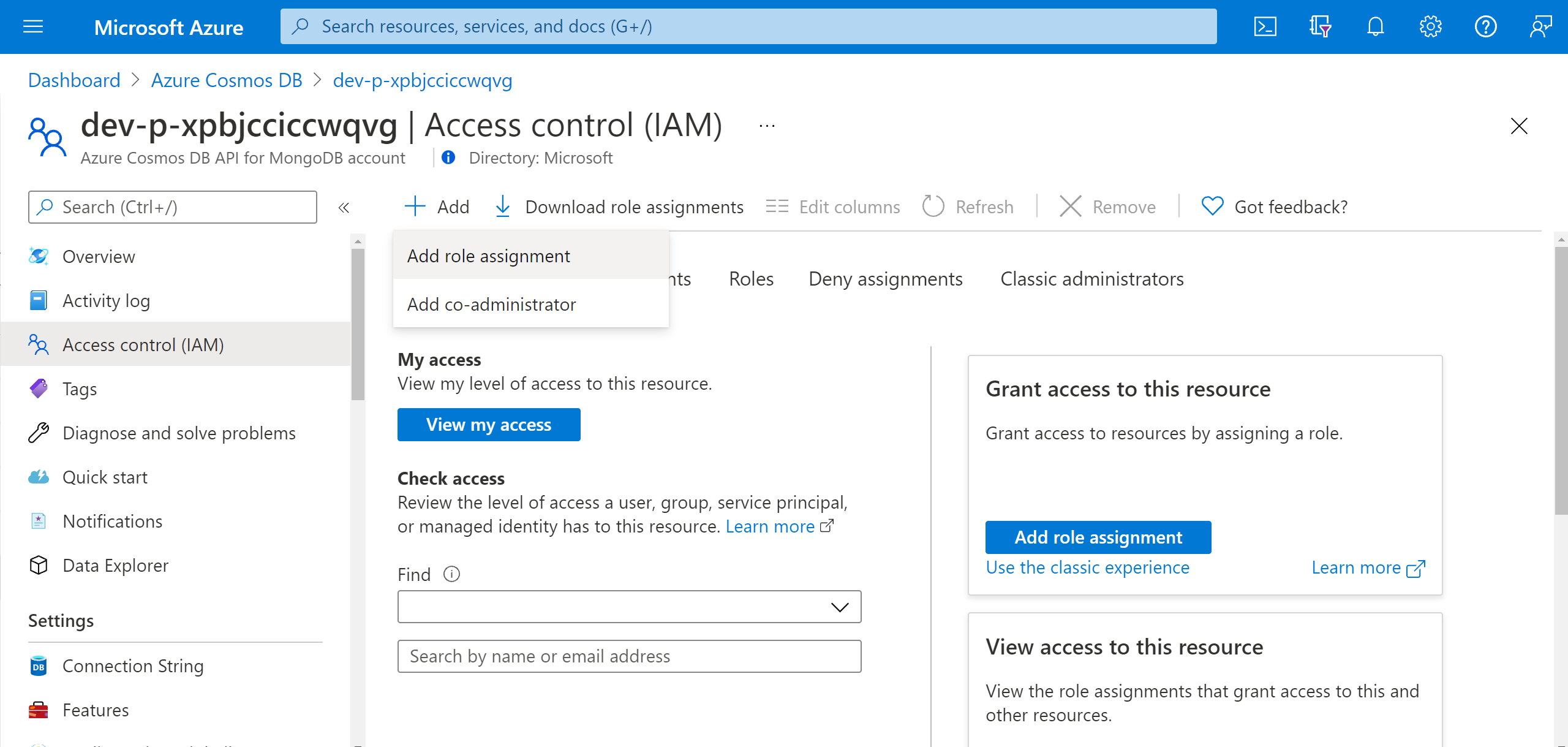This screenshot has height=747, width=1568.
Task: Click the Download role assignments chevron
Action: tap(503, 206)
